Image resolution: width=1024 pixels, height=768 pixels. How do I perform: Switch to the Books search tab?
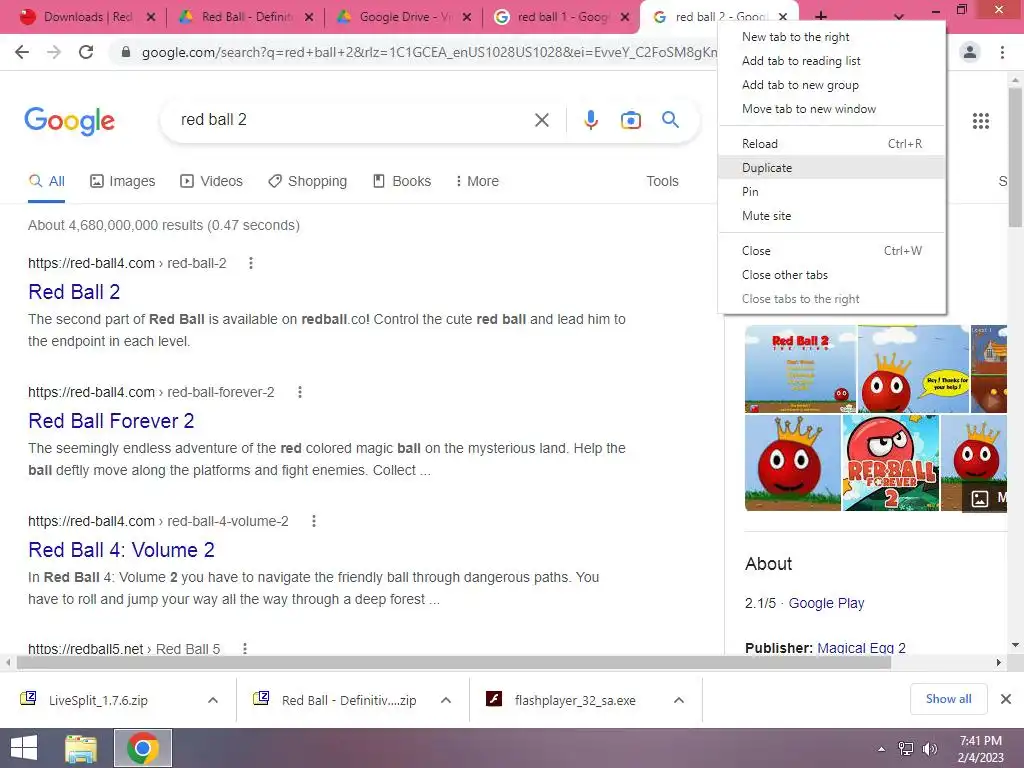[x=402, y=182]
